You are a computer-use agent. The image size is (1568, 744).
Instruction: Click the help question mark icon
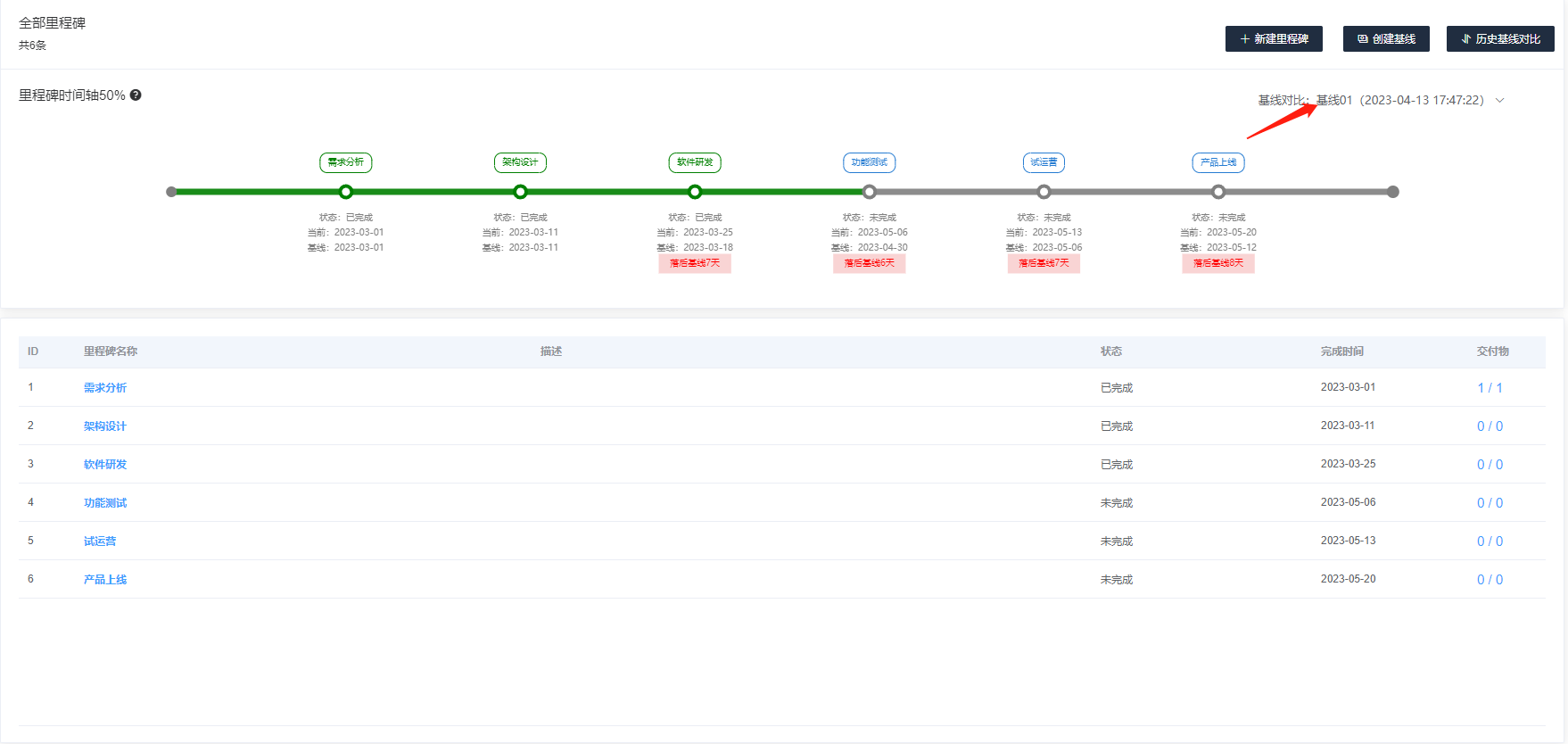coord(136,95)
